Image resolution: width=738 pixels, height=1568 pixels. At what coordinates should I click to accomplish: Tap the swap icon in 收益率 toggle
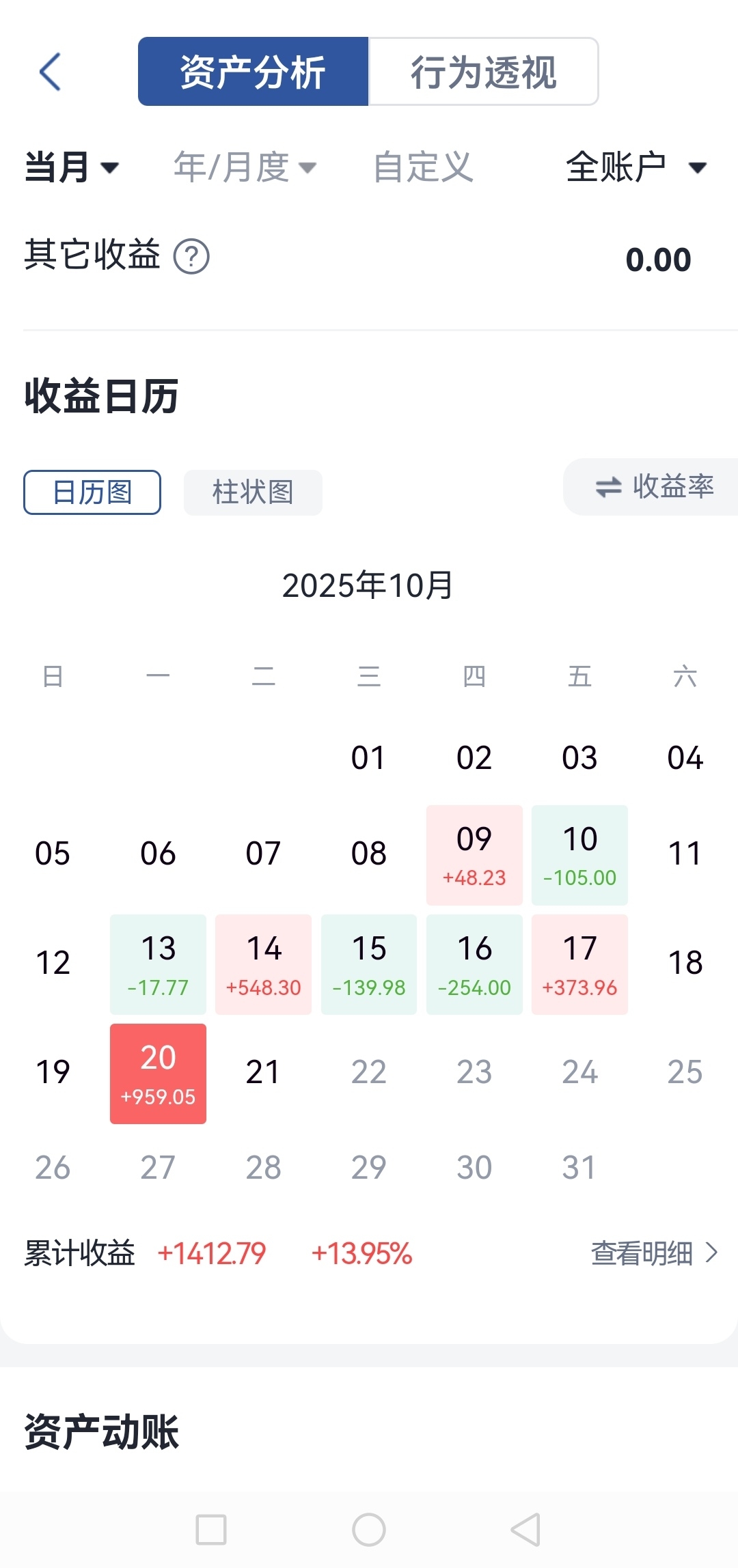pos(608,487)
